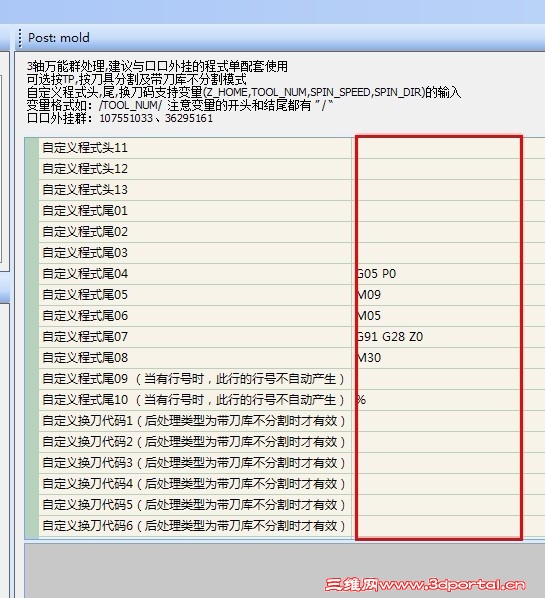Click the empty value field for 自定义程式头13

click(449, 190)
